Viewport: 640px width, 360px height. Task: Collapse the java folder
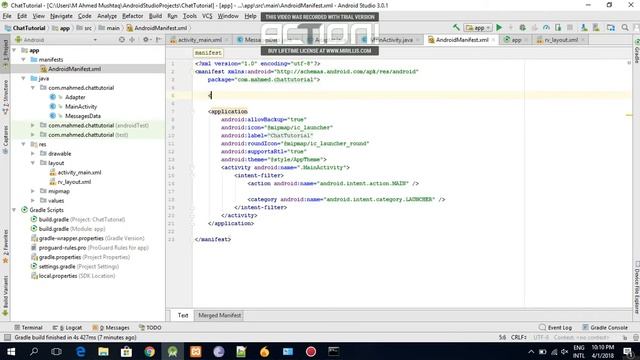(24, 78)
